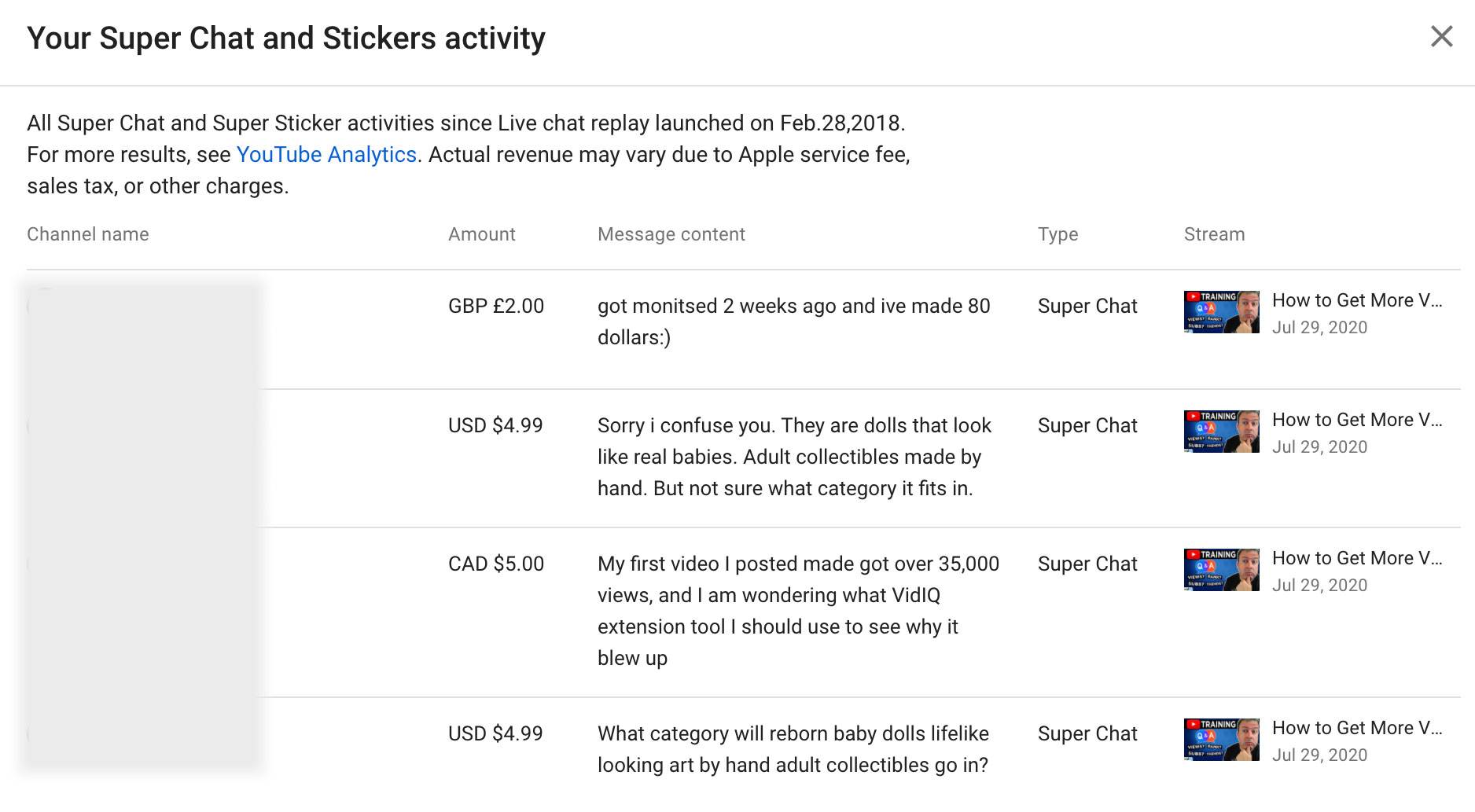Click the Amount column header
The image size is (1475, 812).
(481, 234)
